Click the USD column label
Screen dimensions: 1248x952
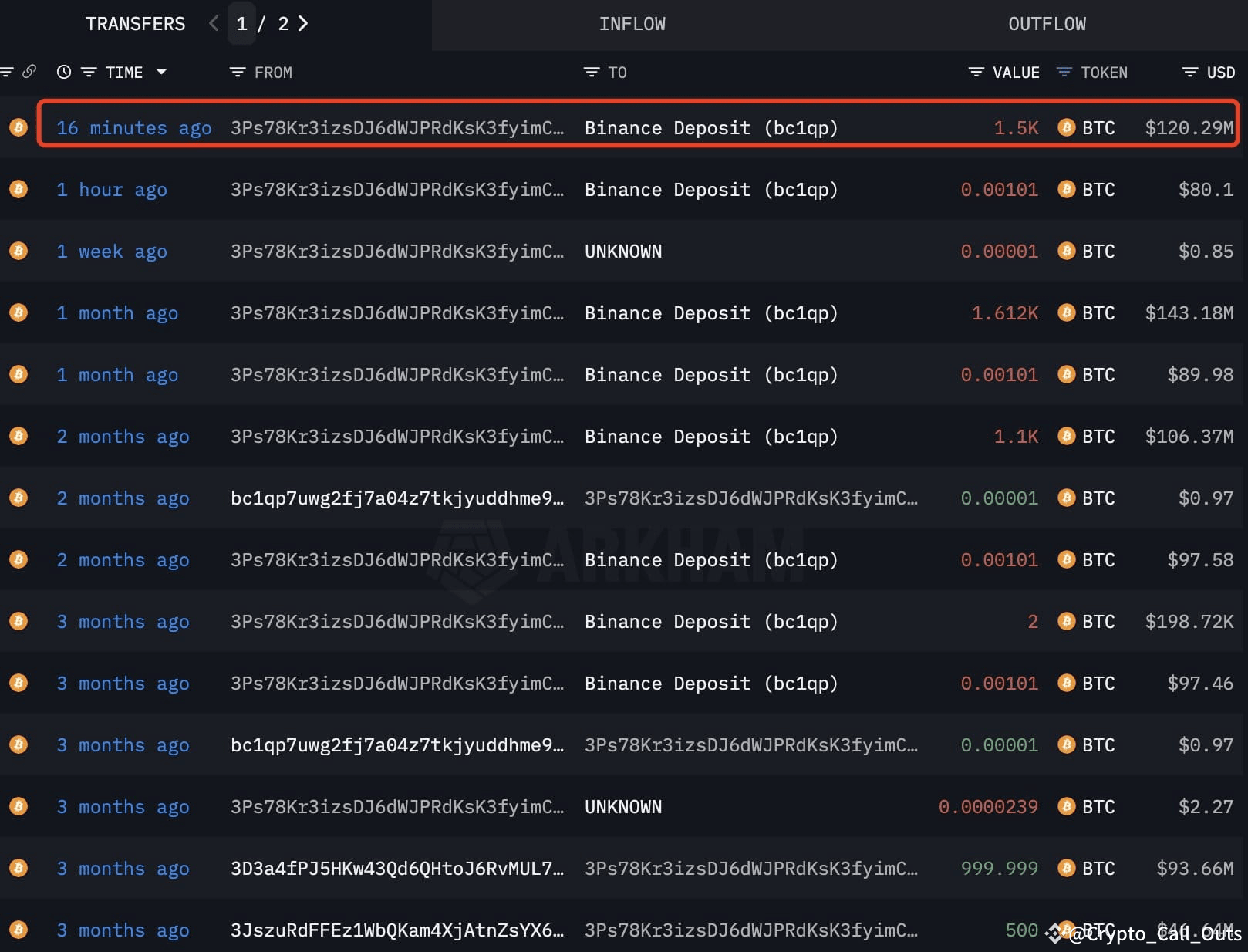[x=1221, y=73]
